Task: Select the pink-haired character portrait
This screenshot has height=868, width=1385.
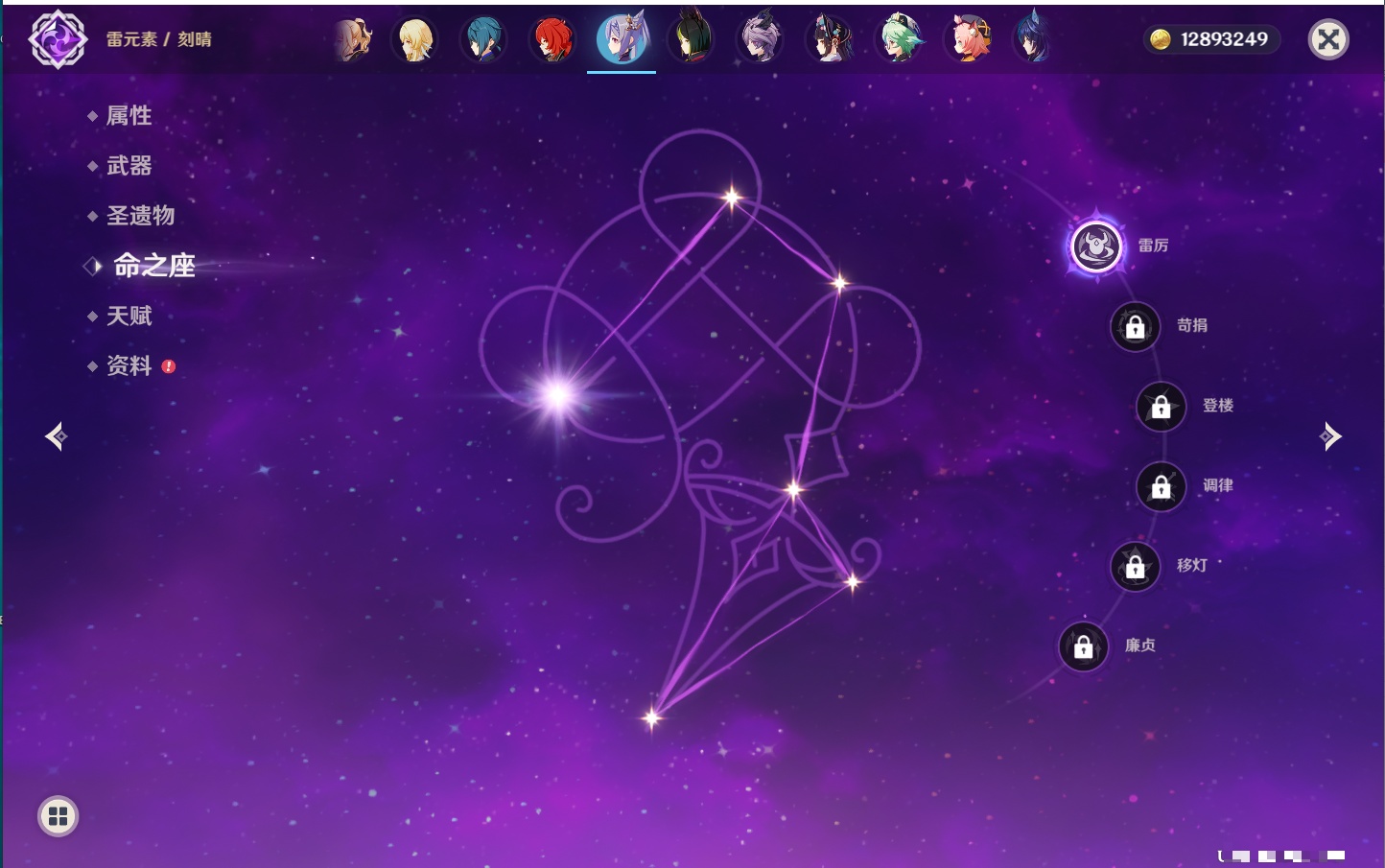Action: [x=969, y=39]
